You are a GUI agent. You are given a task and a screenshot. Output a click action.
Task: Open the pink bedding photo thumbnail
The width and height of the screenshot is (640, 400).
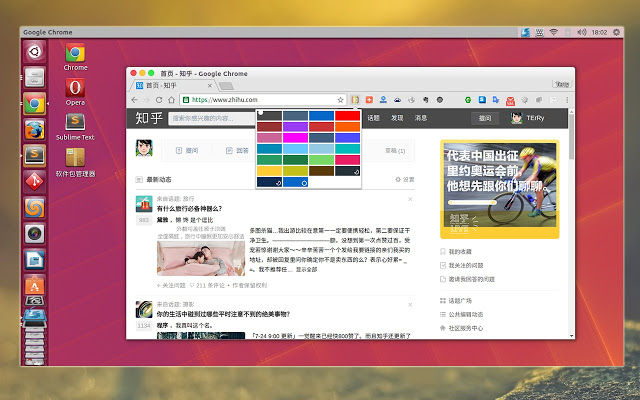201,258
